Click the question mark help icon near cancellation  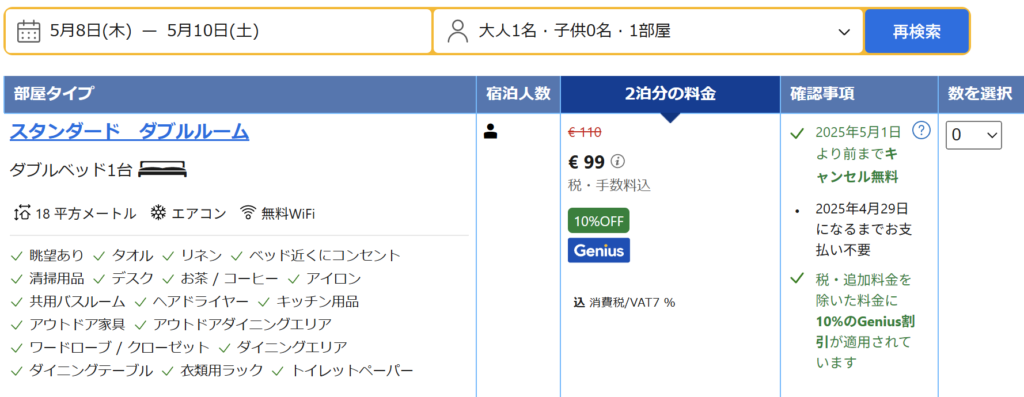(x=921, y=131)
